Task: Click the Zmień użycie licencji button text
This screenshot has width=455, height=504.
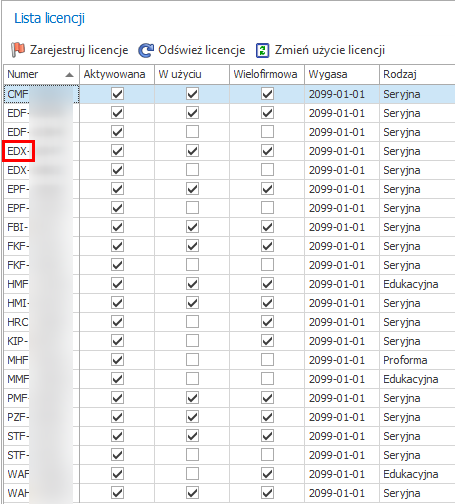Action: (x=330, y=50)
